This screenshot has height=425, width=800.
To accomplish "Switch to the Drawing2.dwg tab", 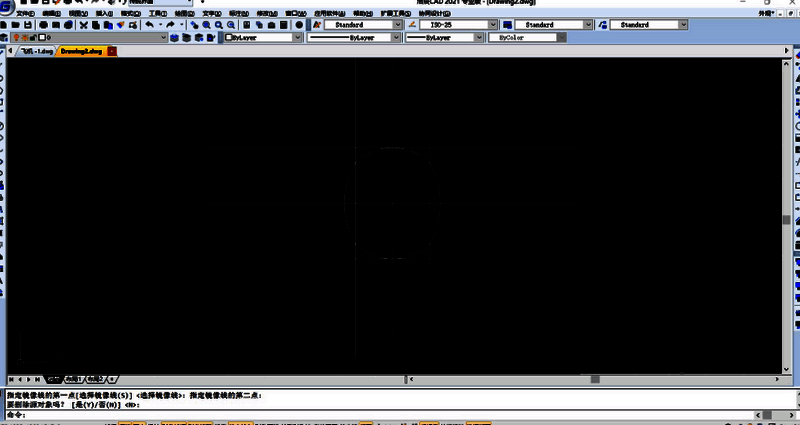I will [x=81, y=50].
